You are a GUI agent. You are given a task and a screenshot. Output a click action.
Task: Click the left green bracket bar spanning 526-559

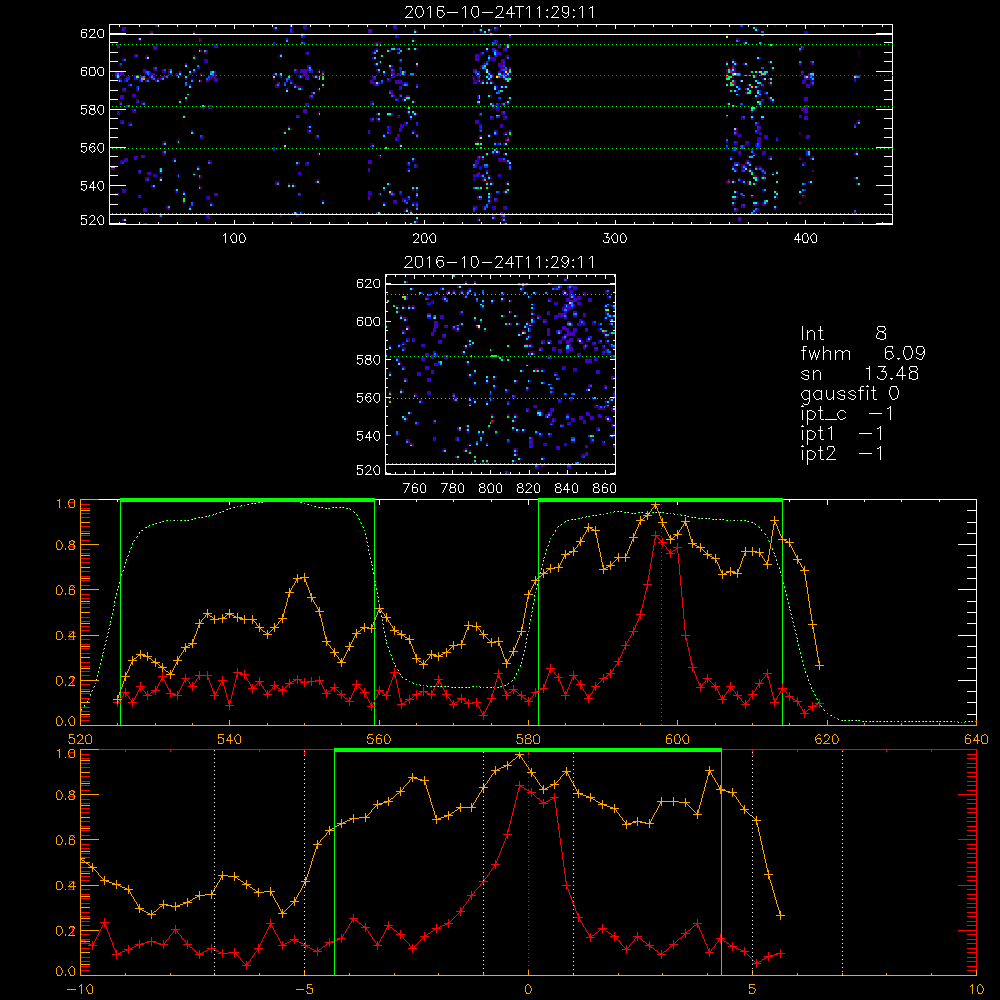click(x=247, y=500)
